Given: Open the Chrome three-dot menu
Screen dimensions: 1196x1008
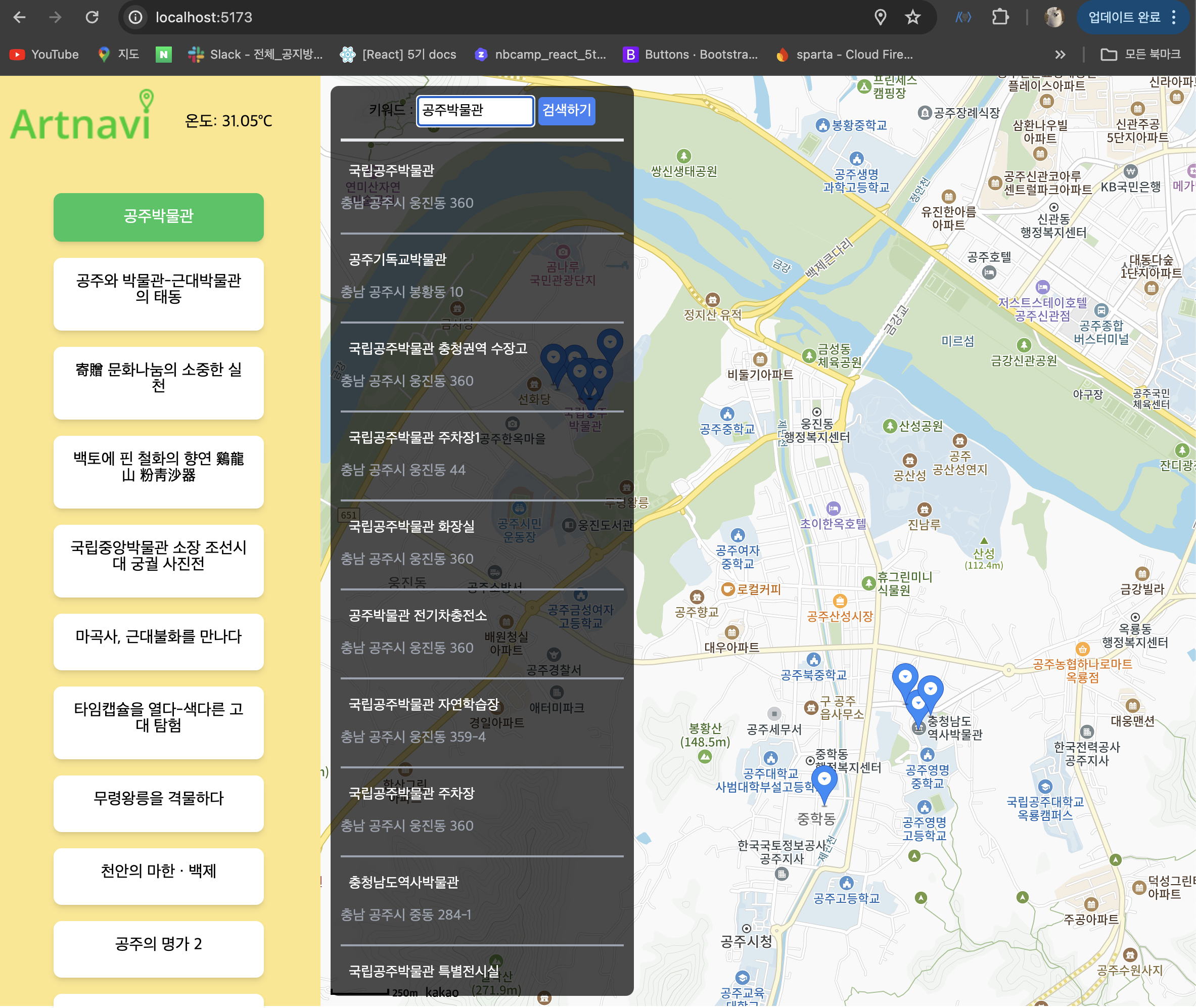Looking at the screenshot, I should 1174,17.
